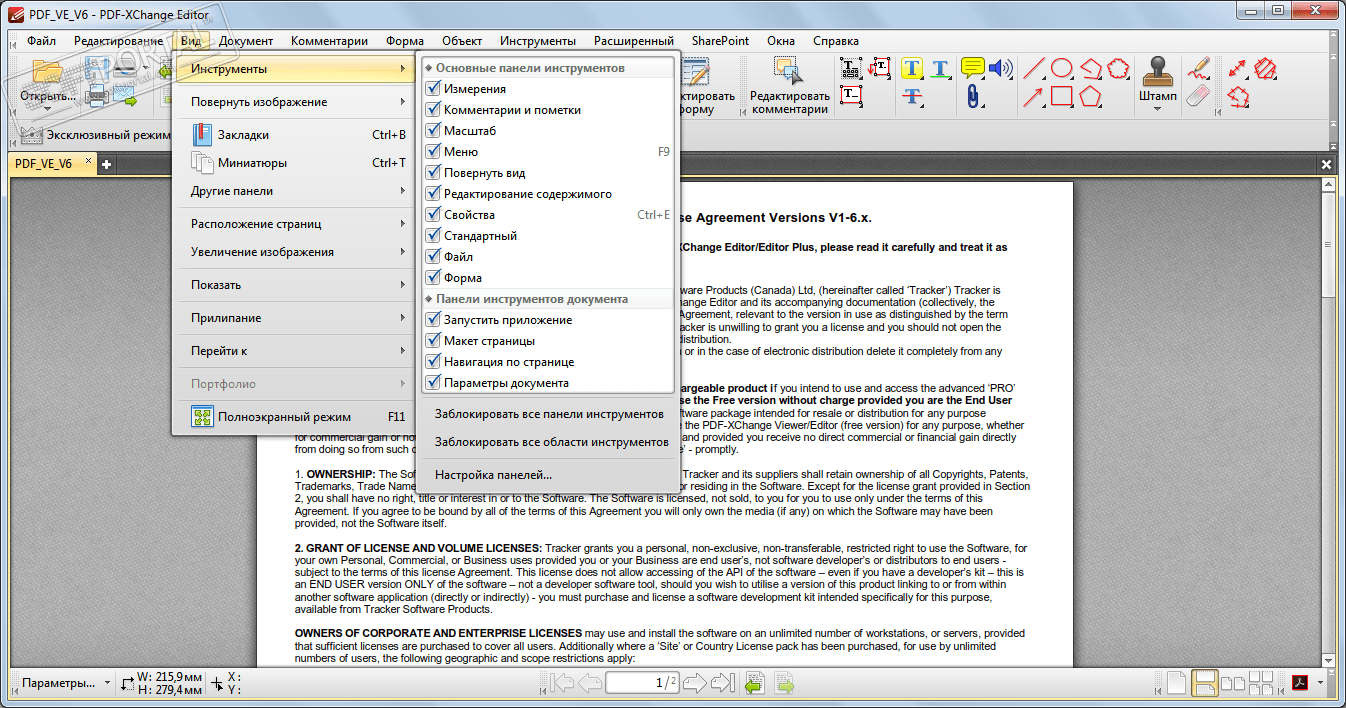Select the Arrow drawing tool

(1034, 96)
